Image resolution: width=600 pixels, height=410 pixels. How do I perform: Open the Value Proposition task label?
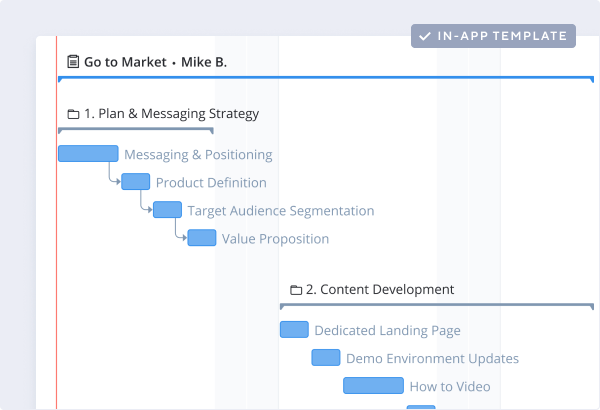click(276, 239)
